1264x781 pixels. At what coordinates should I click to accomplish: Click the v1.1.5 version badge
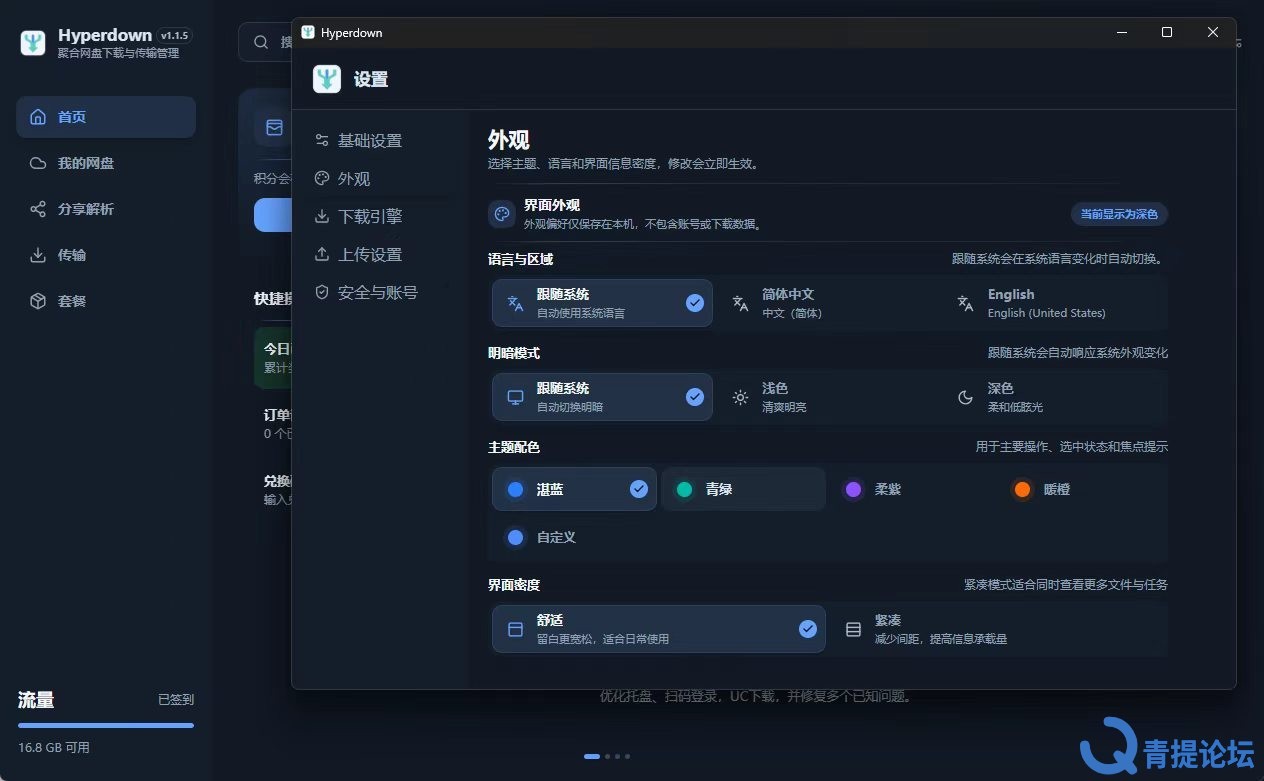tap(174, 35)
